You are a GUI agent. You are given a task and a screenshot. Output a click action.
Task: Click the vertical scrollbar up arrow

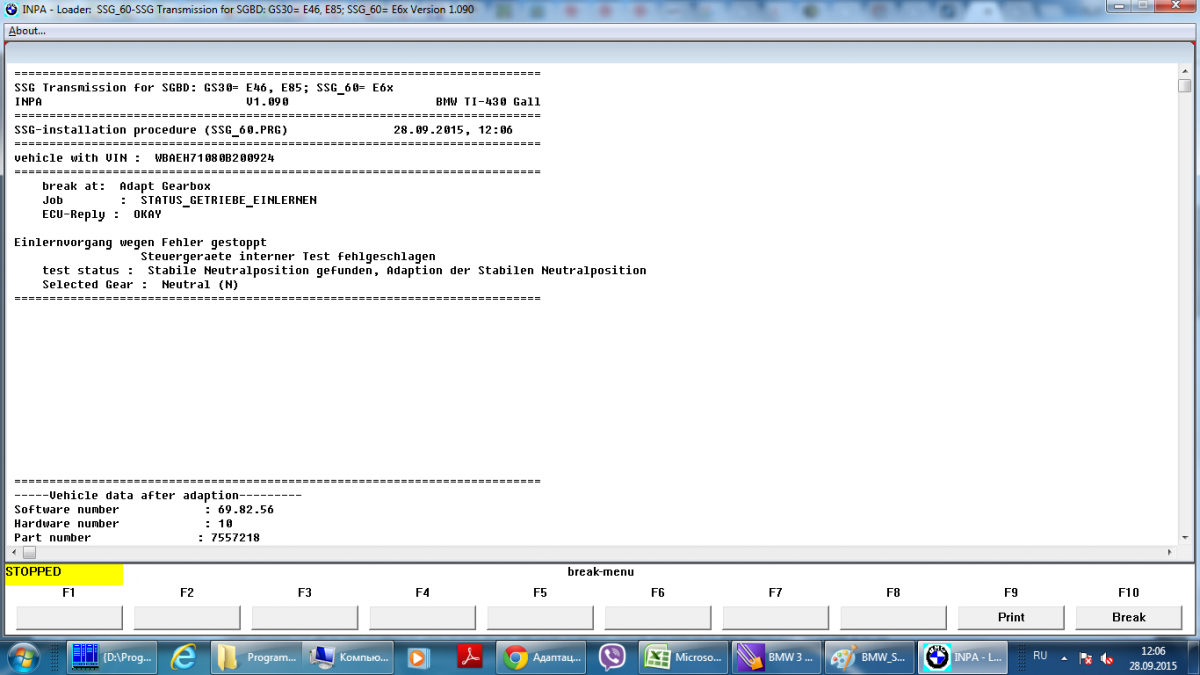coord(1184,72)
